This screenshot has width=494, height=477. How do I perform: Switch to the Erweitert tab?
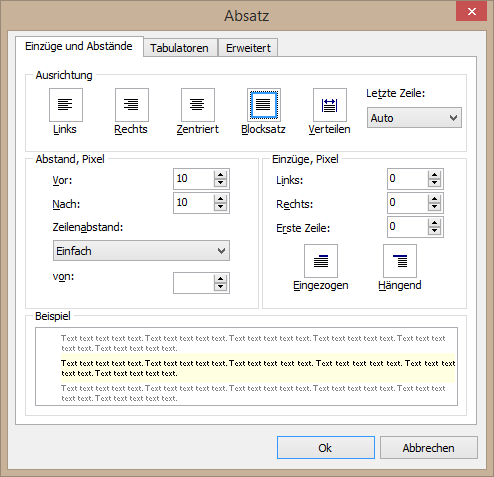point(248,48)
